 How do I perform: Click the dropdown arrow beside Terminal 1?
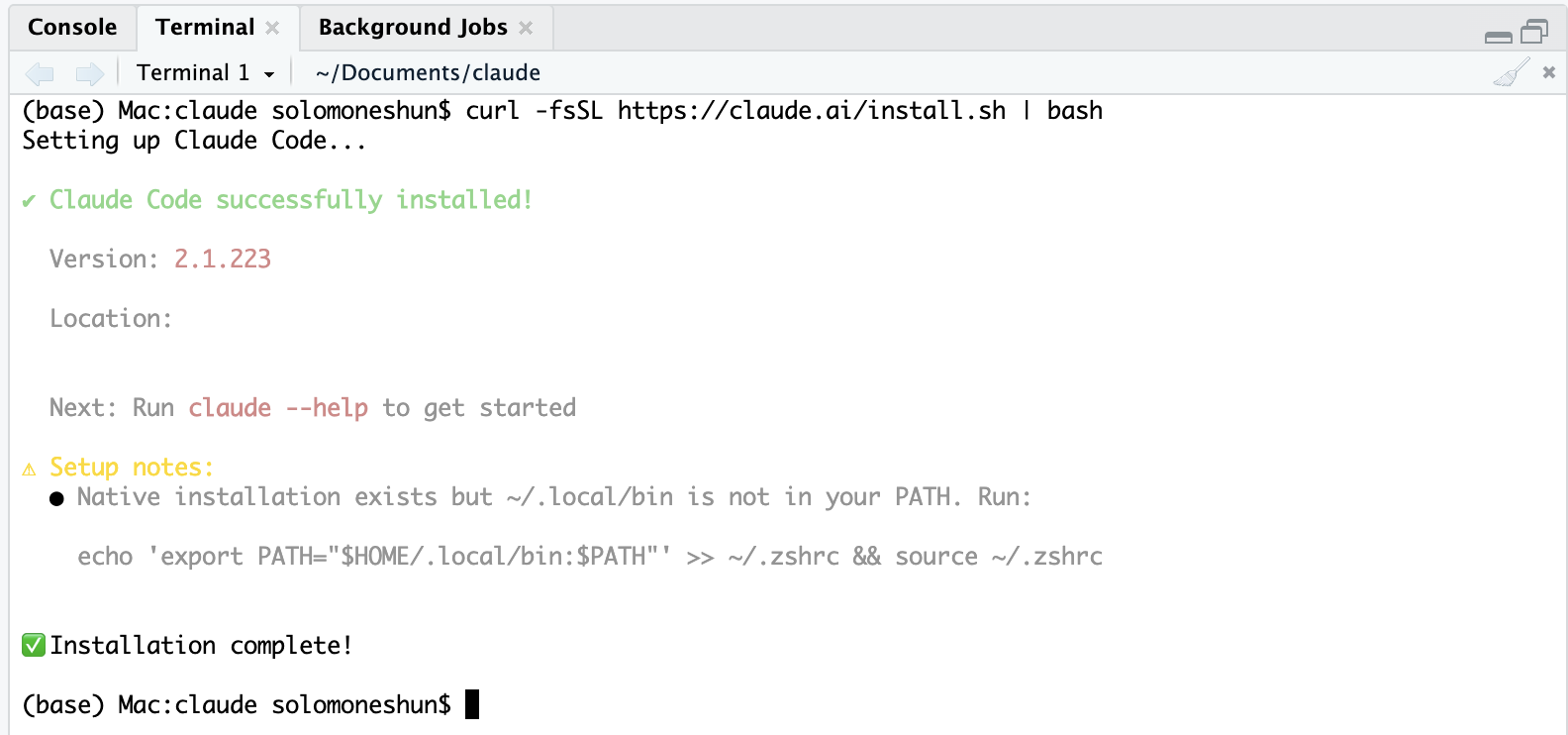tap(269, 74)
